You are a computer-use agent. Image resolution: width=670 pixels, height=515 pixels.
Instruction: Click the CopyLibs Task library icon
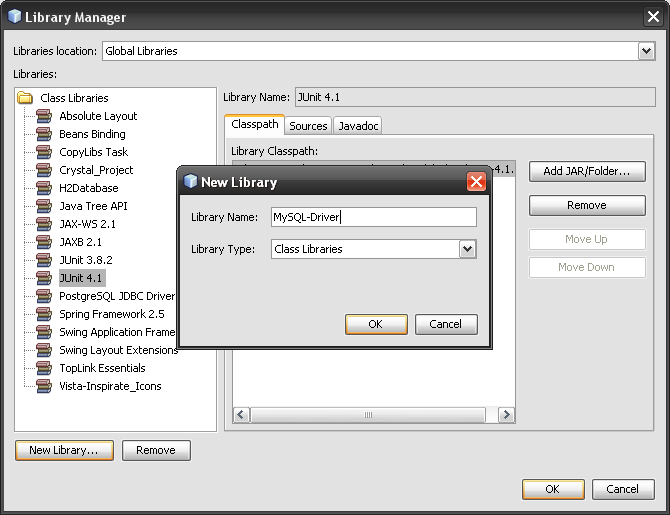[x=44, y=152]
